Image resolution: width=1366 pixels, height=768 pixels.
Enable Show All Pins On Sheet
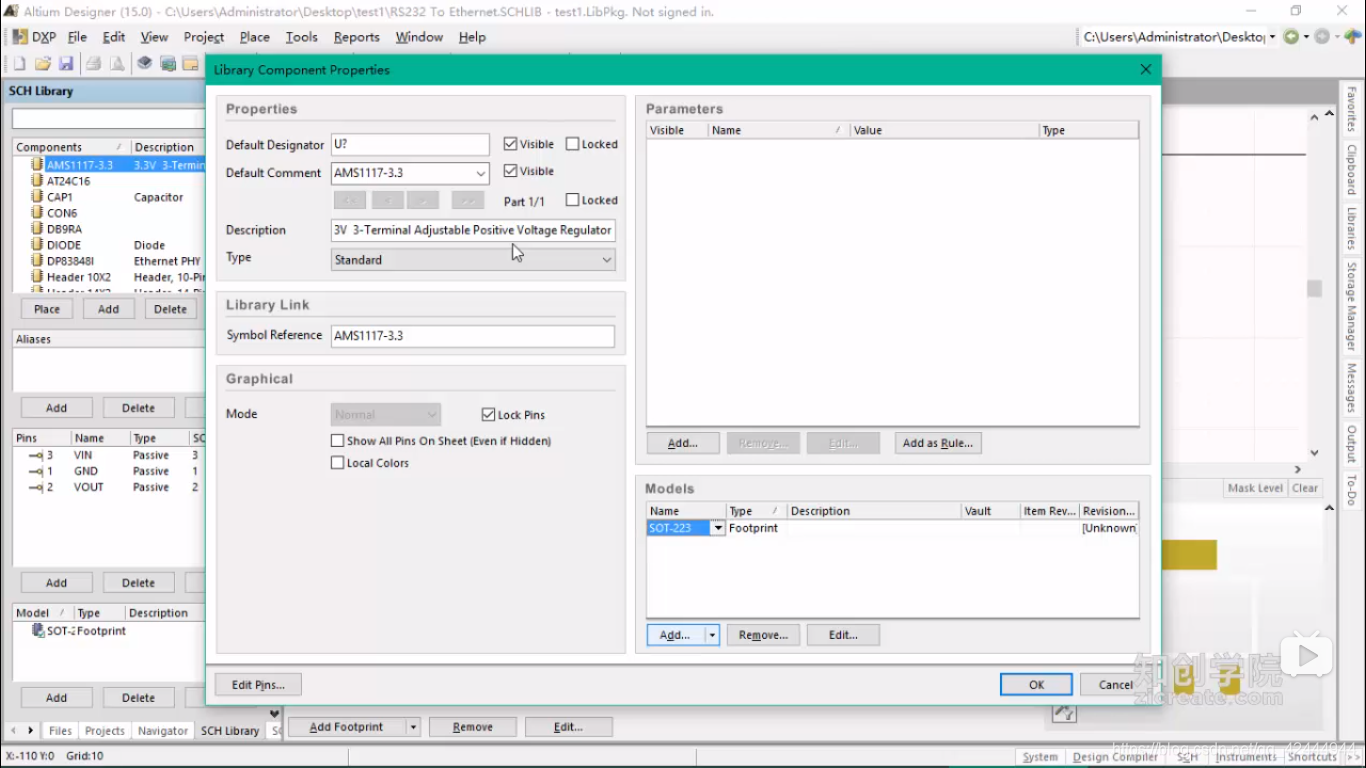coord(338,440)
